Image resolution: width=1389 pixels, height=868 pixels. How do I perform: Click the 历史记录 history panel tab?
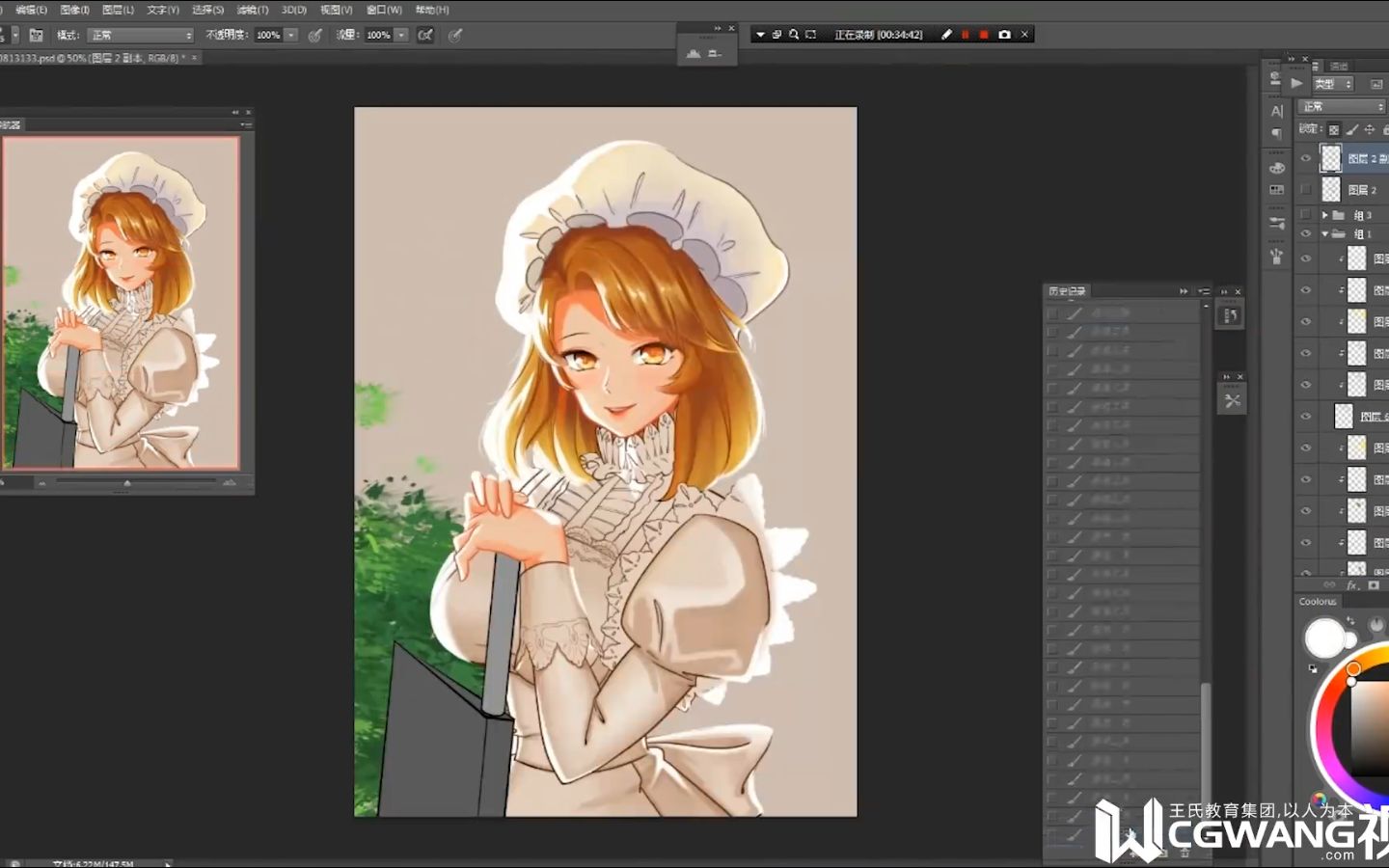pyautogui.click(x=1067, y=291)
